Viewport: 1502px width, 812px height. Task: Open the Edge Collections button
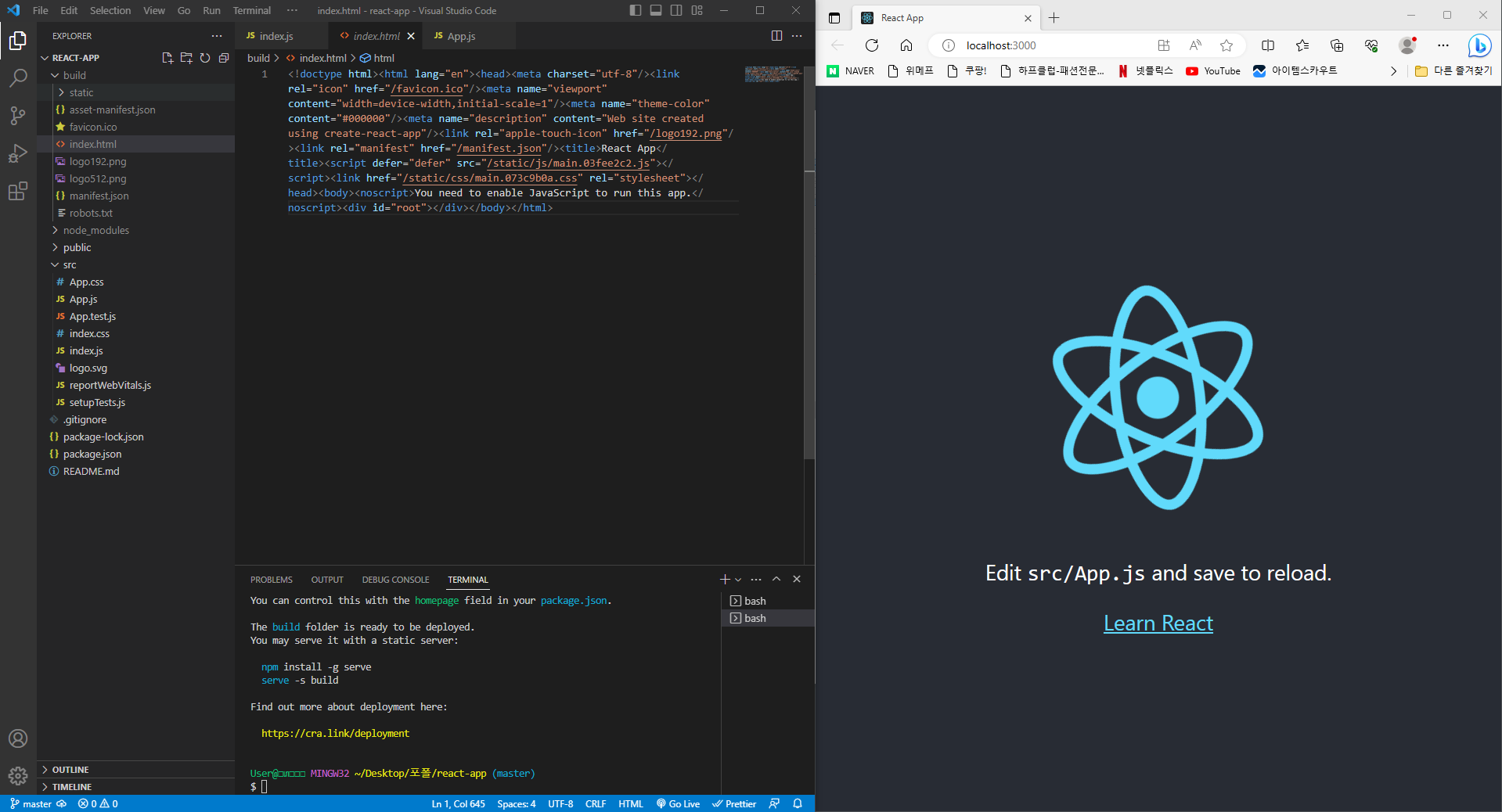click(1337, 45)
